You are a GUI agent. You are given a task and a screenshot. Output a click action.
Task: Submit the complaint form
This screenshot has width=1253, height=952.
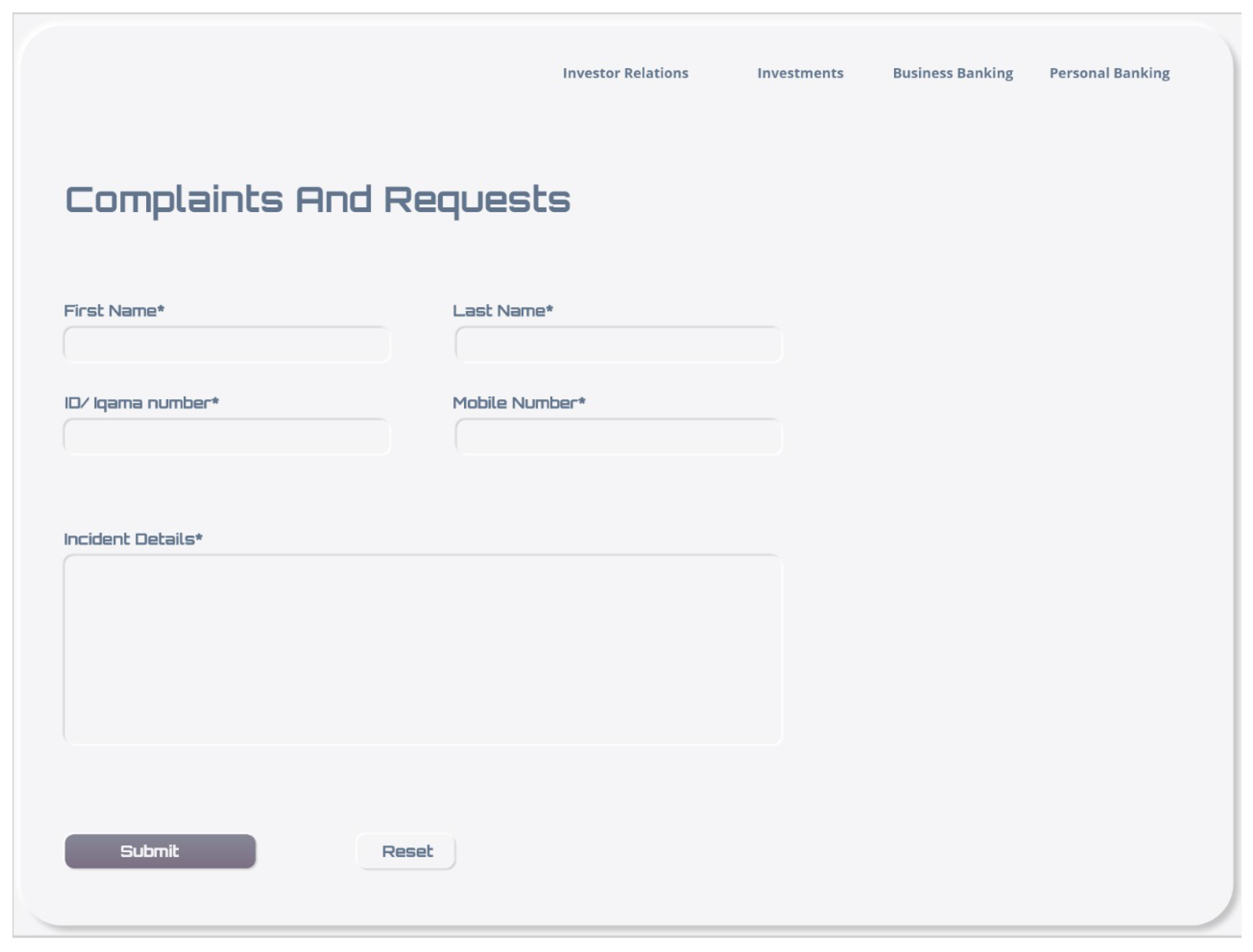click(160, 851)
